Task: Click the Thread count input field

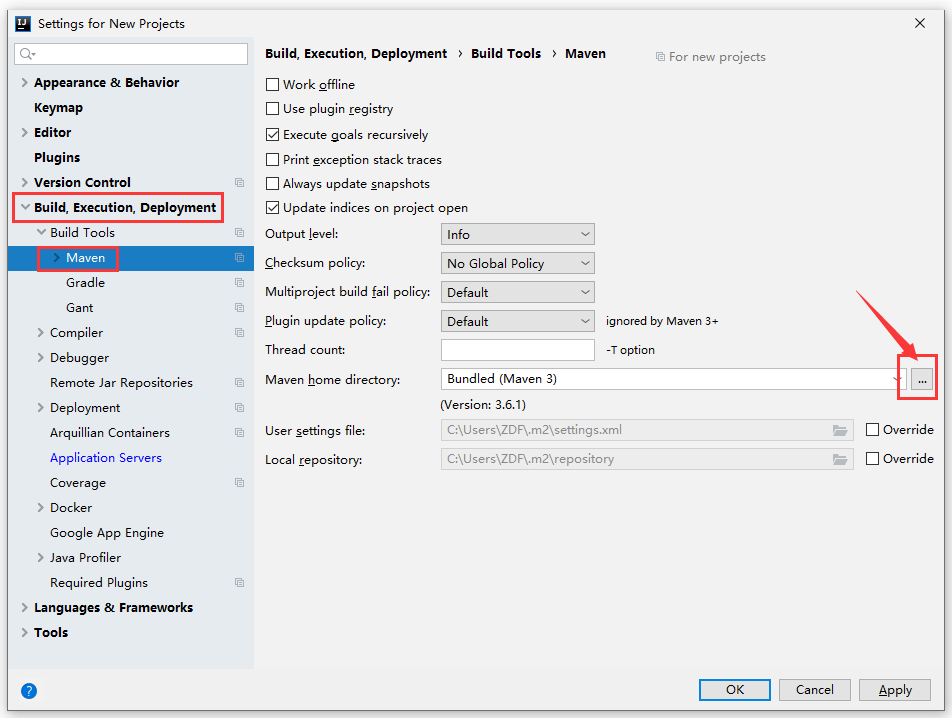Action: coord(517,350)
